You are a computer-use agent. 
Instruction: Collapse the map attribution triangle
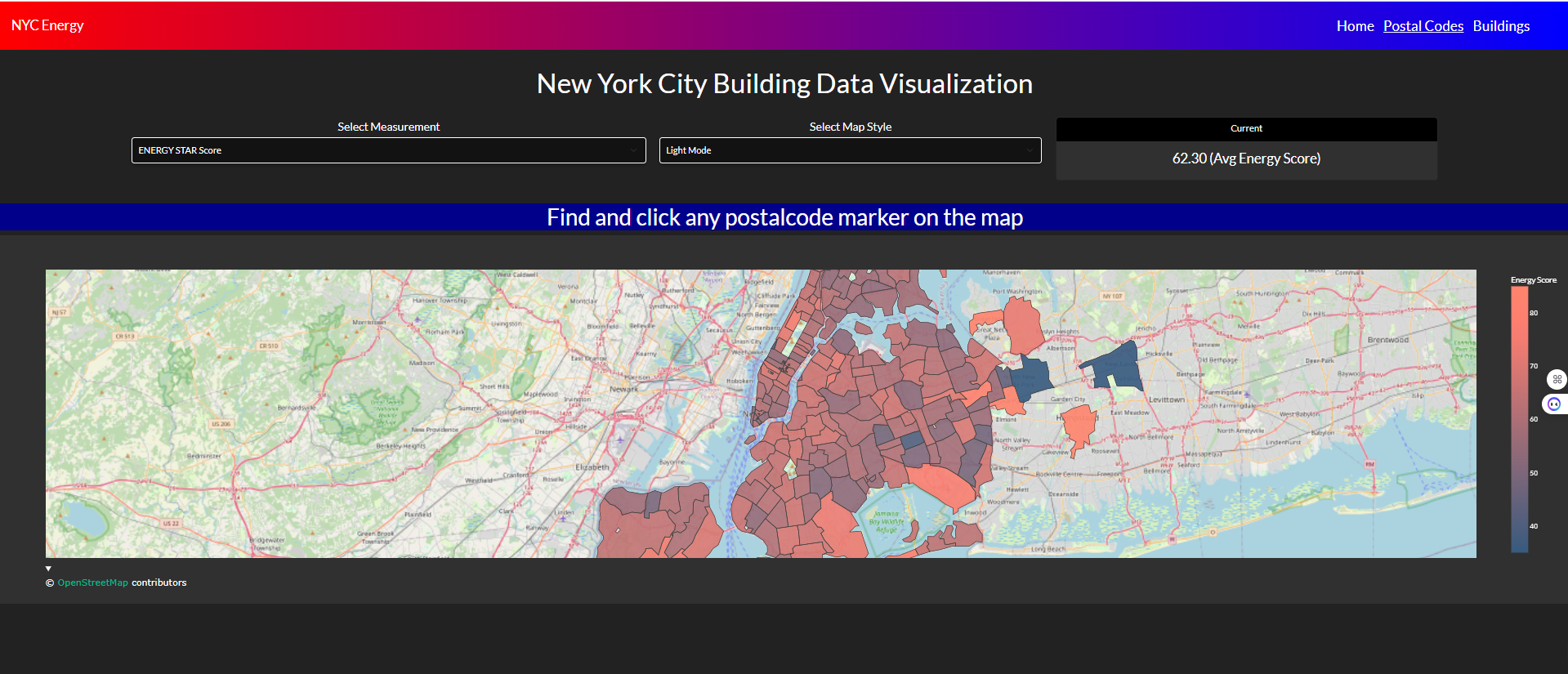point(48,569)
